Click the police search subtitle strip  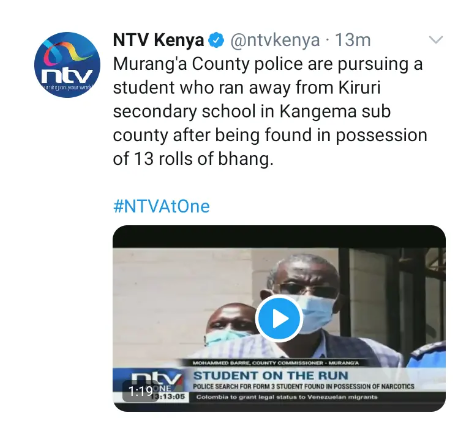pyautogui.click(x=304, y=386)
